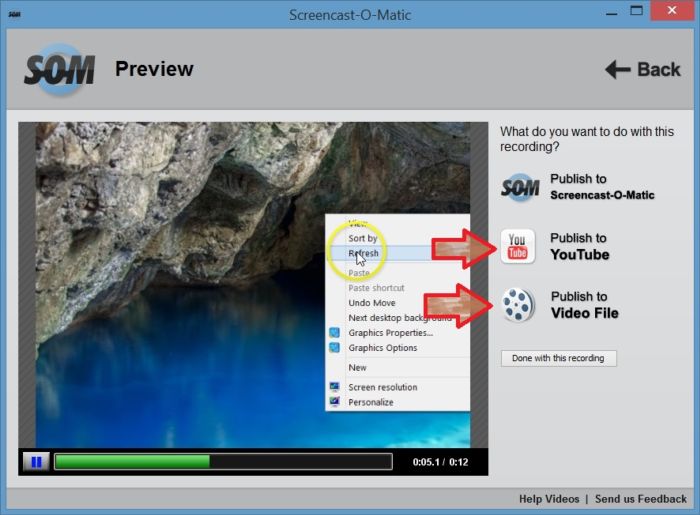Image resolution: width=700 pixels, height=515 pixels.
Task: Go Back to previous screen
Action: pyautogui.click(x=643, y=70)
